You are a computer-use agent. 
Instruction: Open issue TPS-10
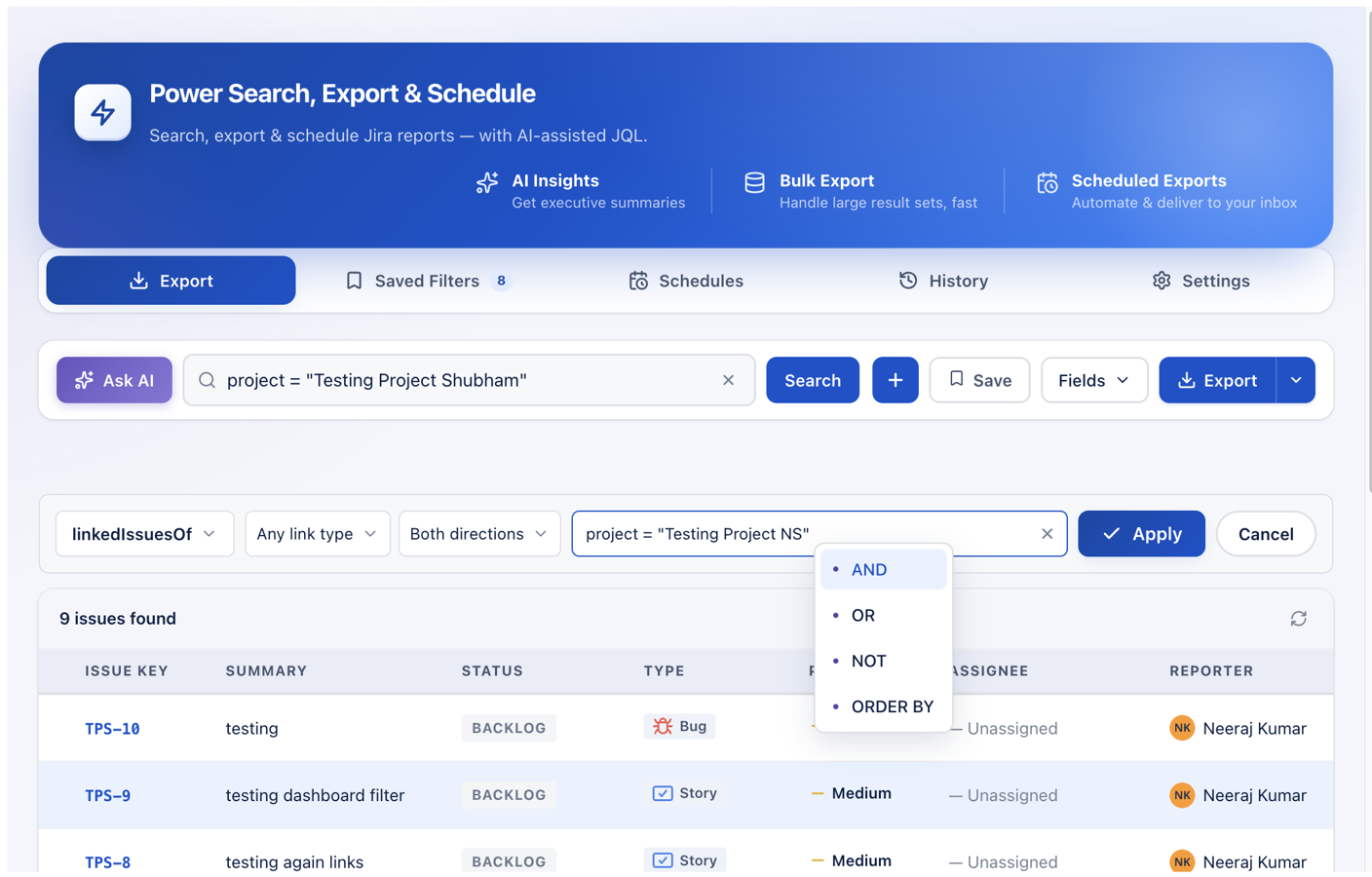coord(112,729)
